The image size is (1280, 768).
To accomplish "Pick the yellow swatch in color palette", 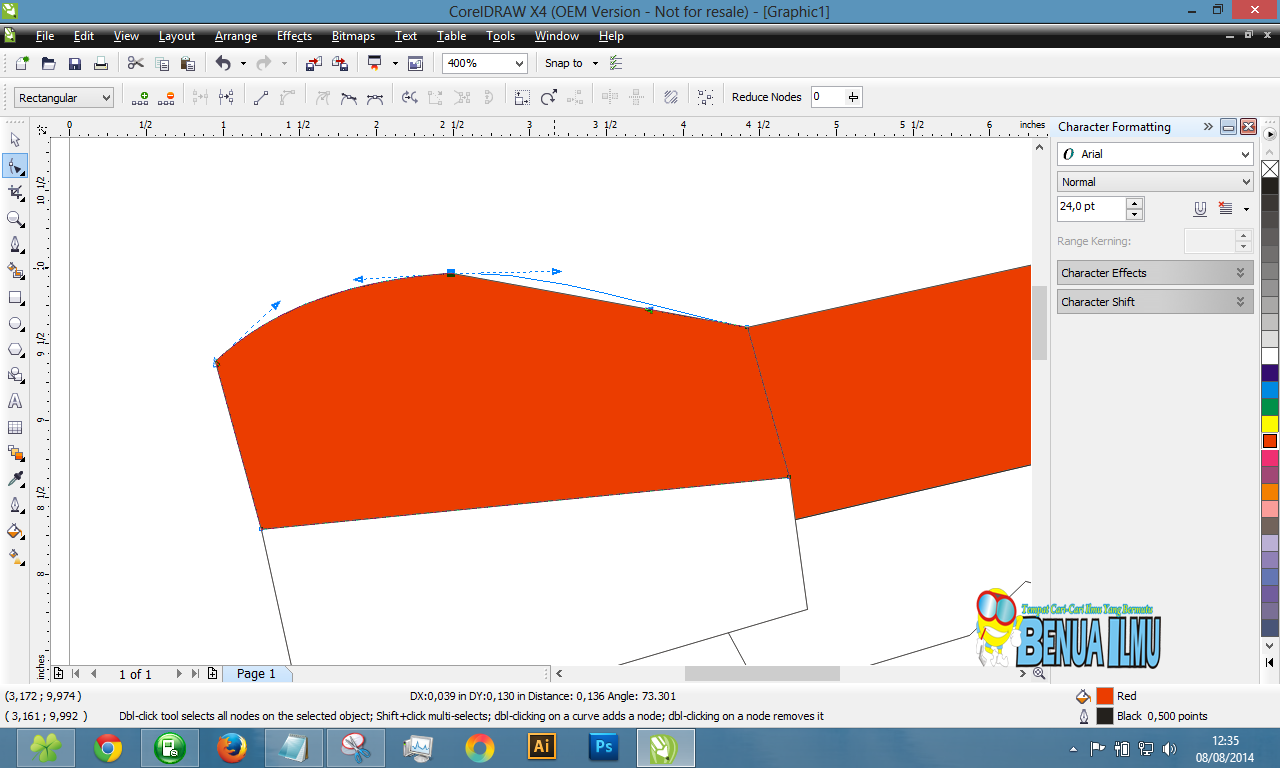I will point(1270,424).
